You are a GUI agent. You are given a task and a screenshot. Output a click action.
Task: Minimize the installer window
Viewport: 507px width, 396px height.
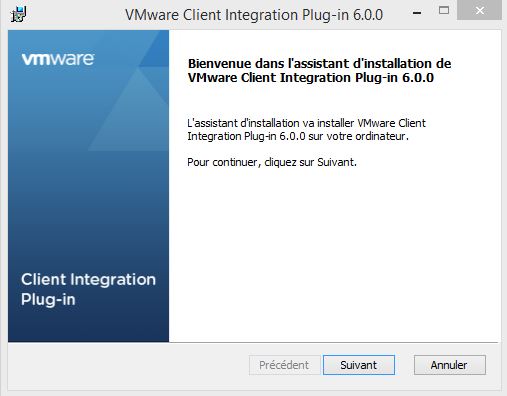point(417,13)
